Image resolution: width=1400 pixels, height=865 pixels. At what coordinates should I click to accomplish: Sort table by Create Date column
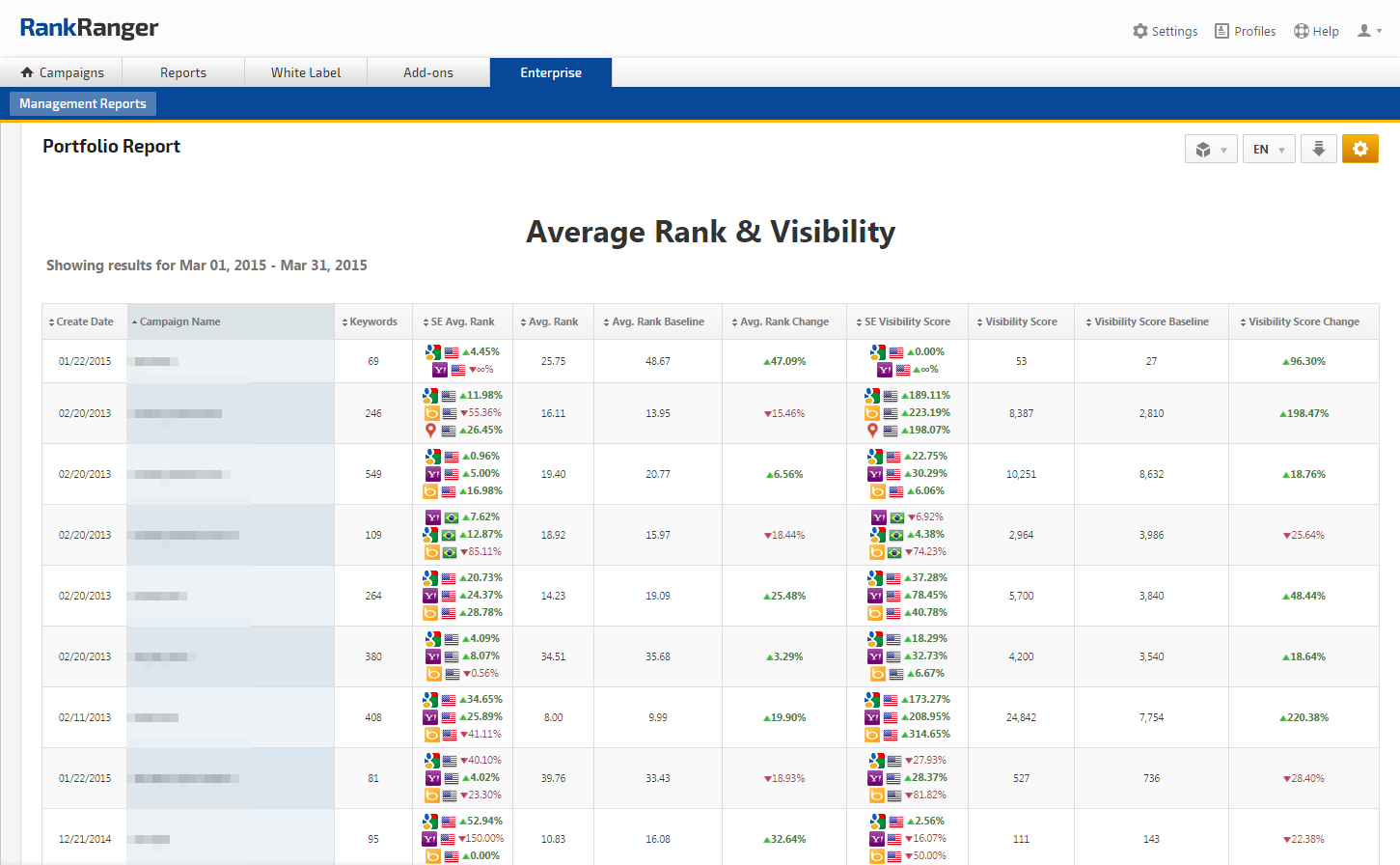pyautogui.click(x=84, y=321)
